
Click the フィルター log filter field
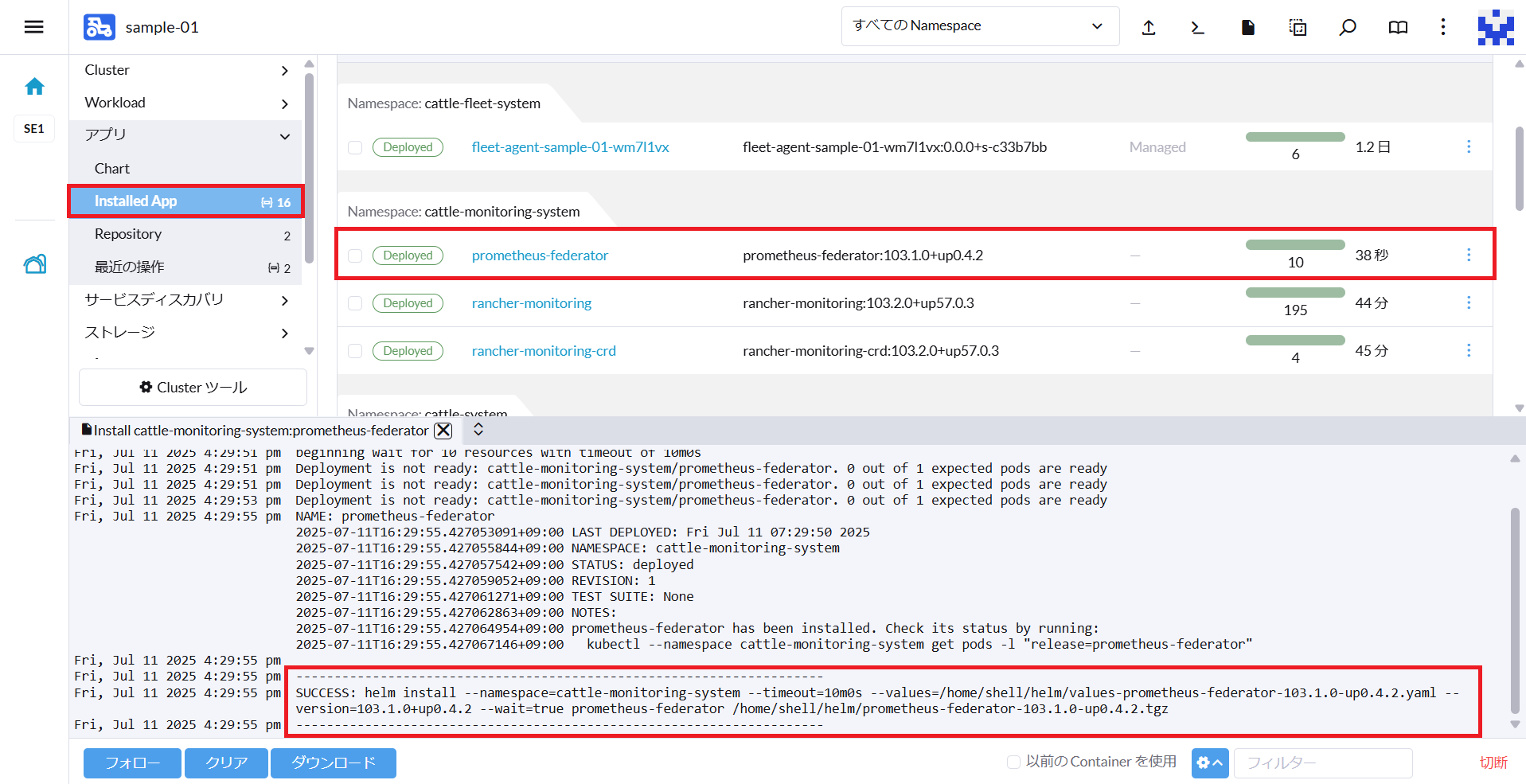(1321, 763)
